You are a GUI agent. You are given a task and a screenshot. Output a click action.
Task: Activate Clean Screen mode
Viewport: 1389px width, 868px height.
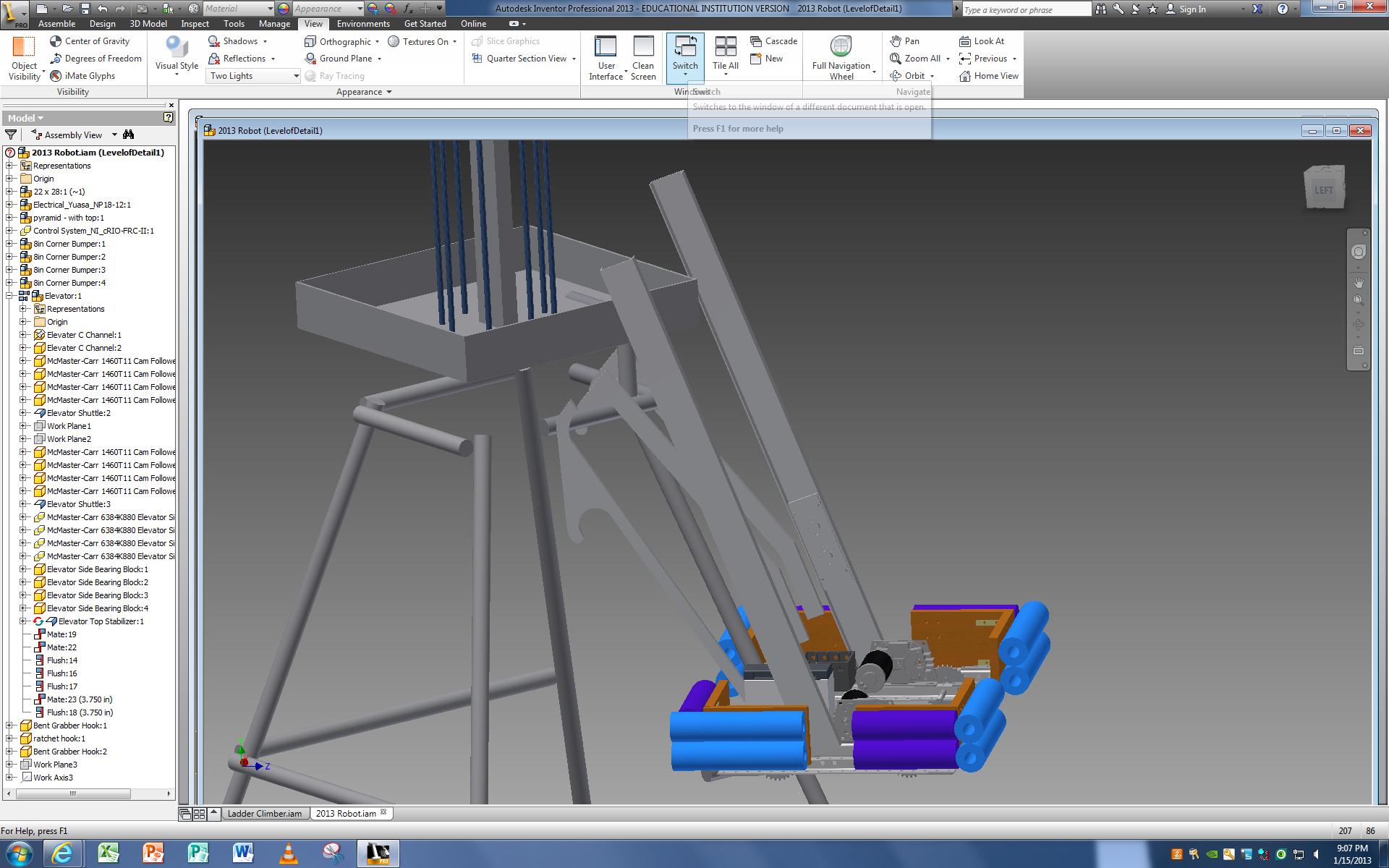click(x=643, y=58)
